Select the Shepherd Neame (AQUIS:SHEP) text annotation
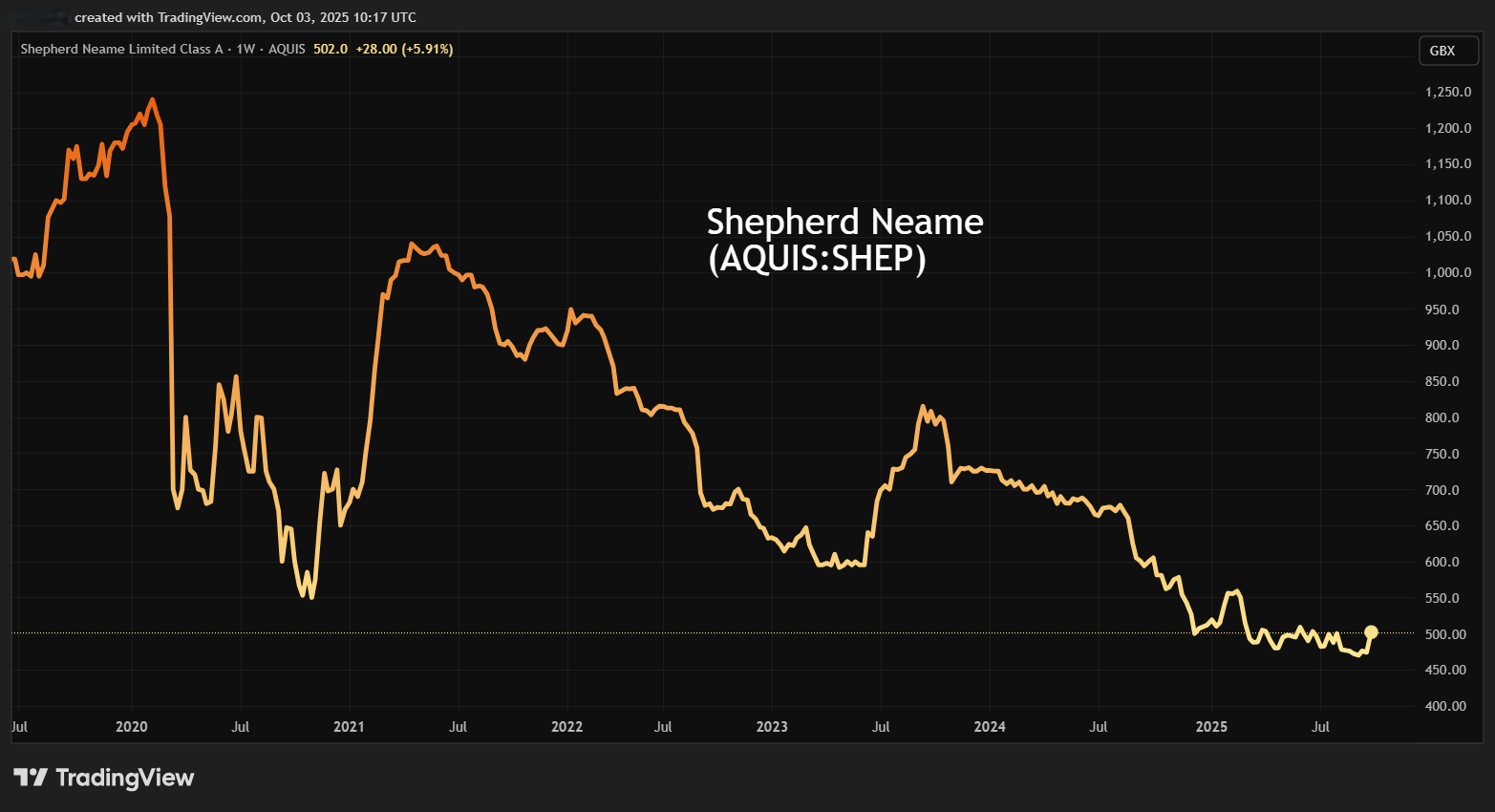Image resolution: width=1495 pixels, height=812 pixels. 844,240
